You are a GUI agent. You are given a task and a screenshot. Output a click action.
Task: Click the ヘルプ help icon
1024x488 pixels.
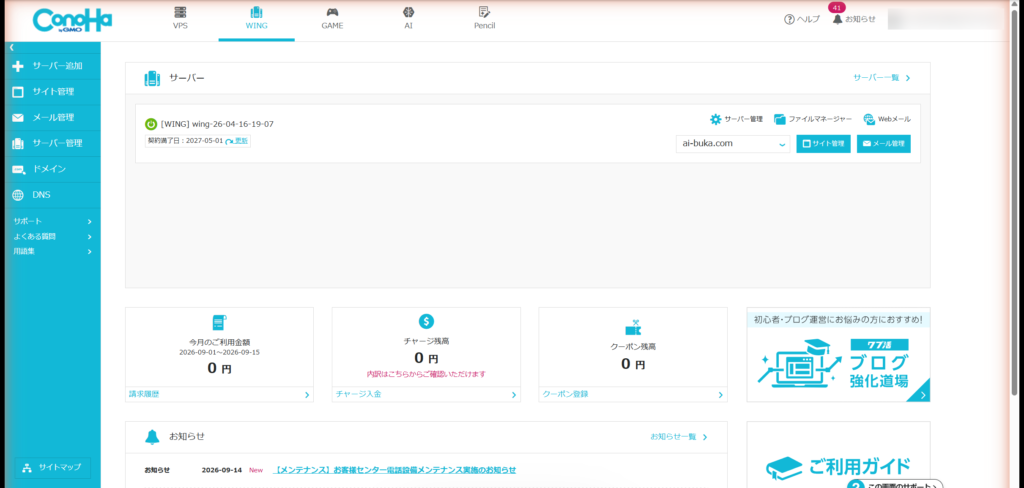coord(789,20)
